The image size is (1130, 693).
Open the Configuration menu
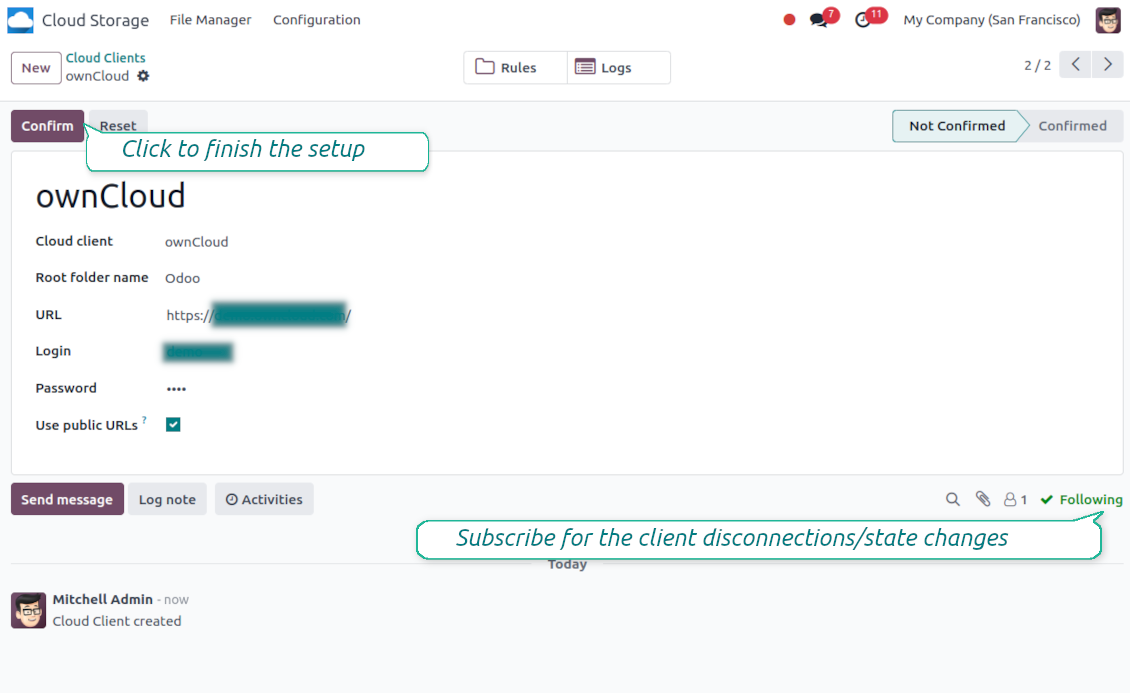(316, 19)
